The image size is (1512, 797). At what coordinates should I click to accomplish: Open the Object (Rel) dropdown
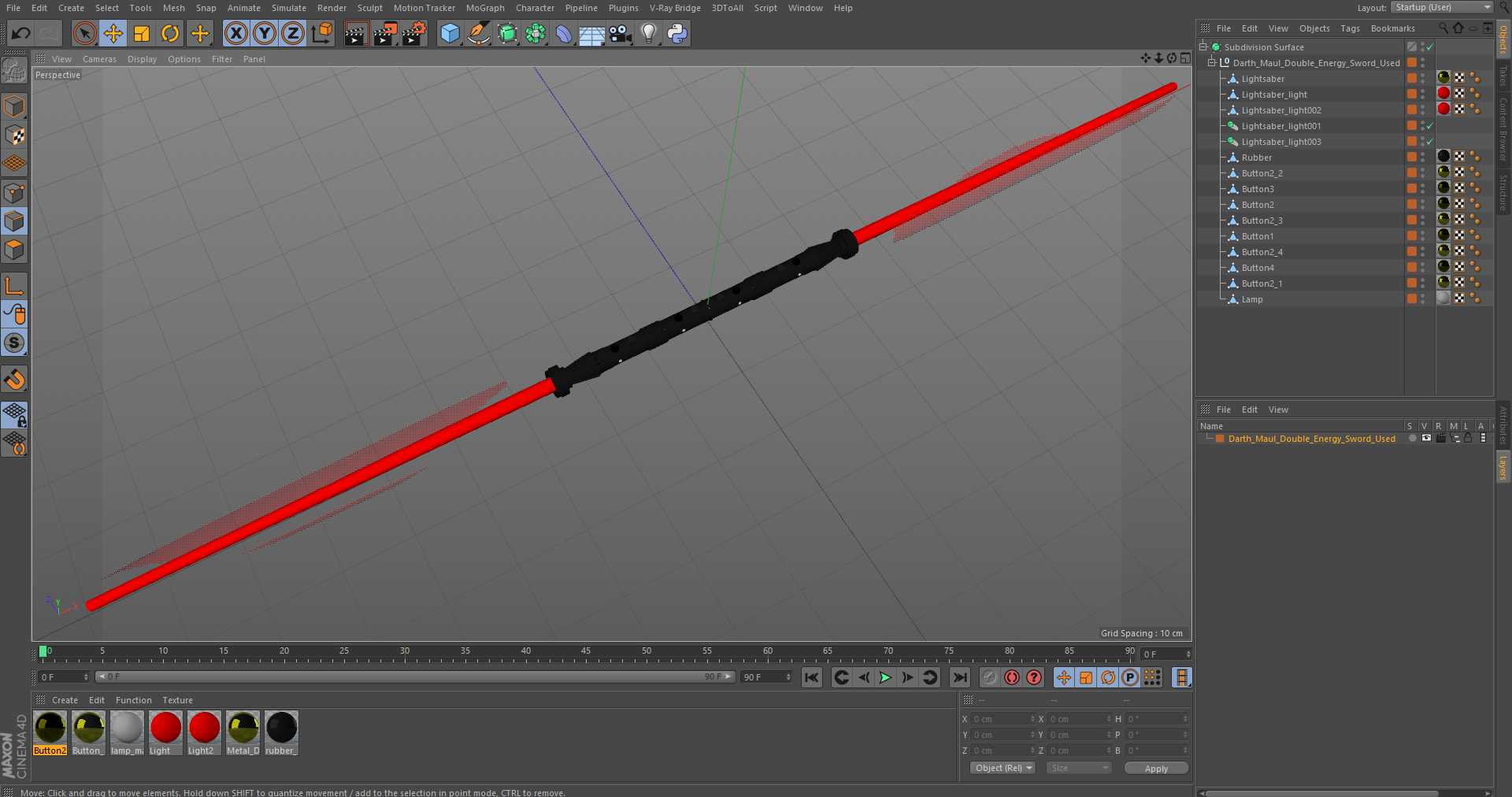[1002, 768]
